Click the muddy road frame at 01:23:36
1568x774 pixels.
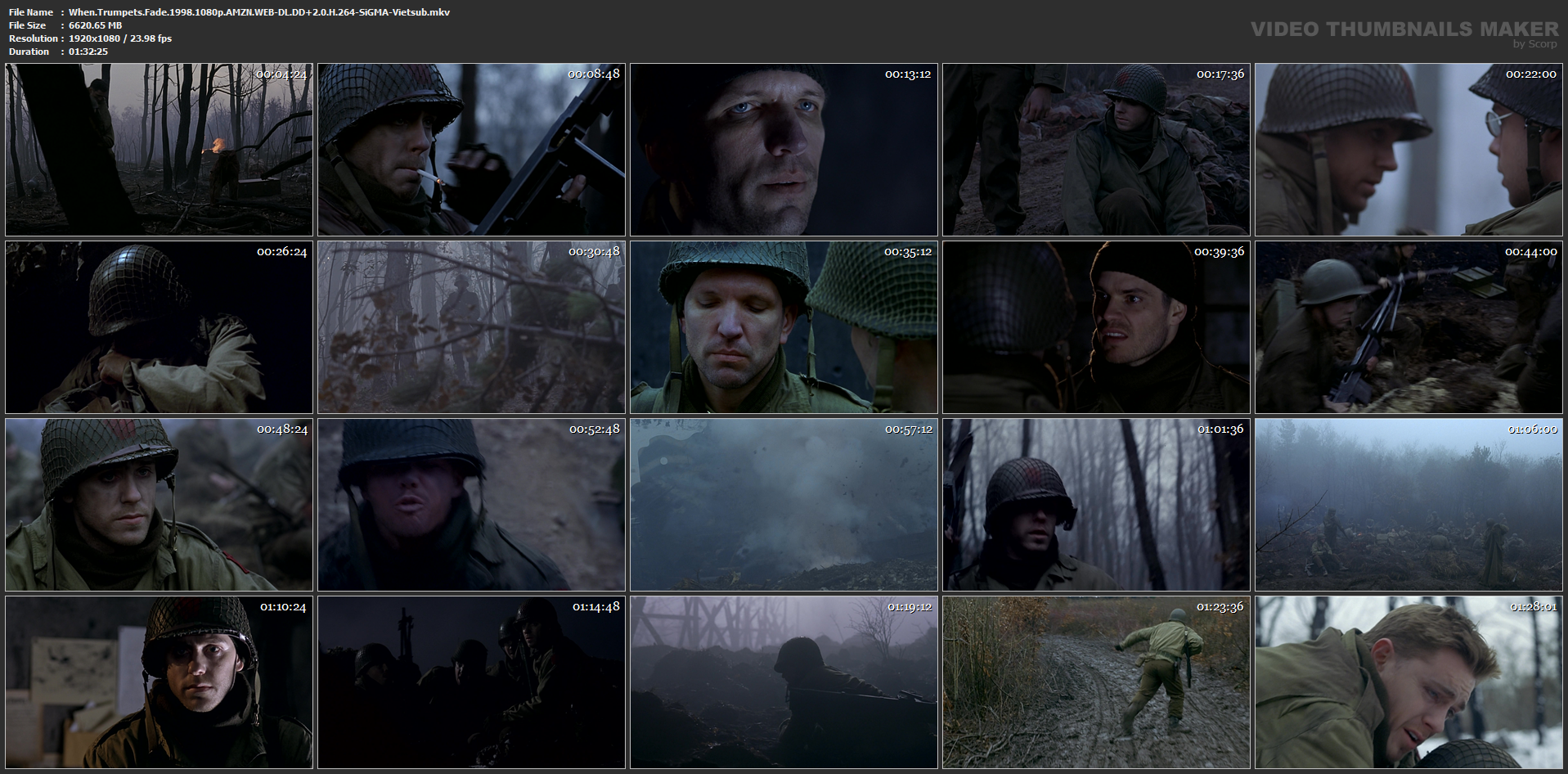coord(1096,682)
